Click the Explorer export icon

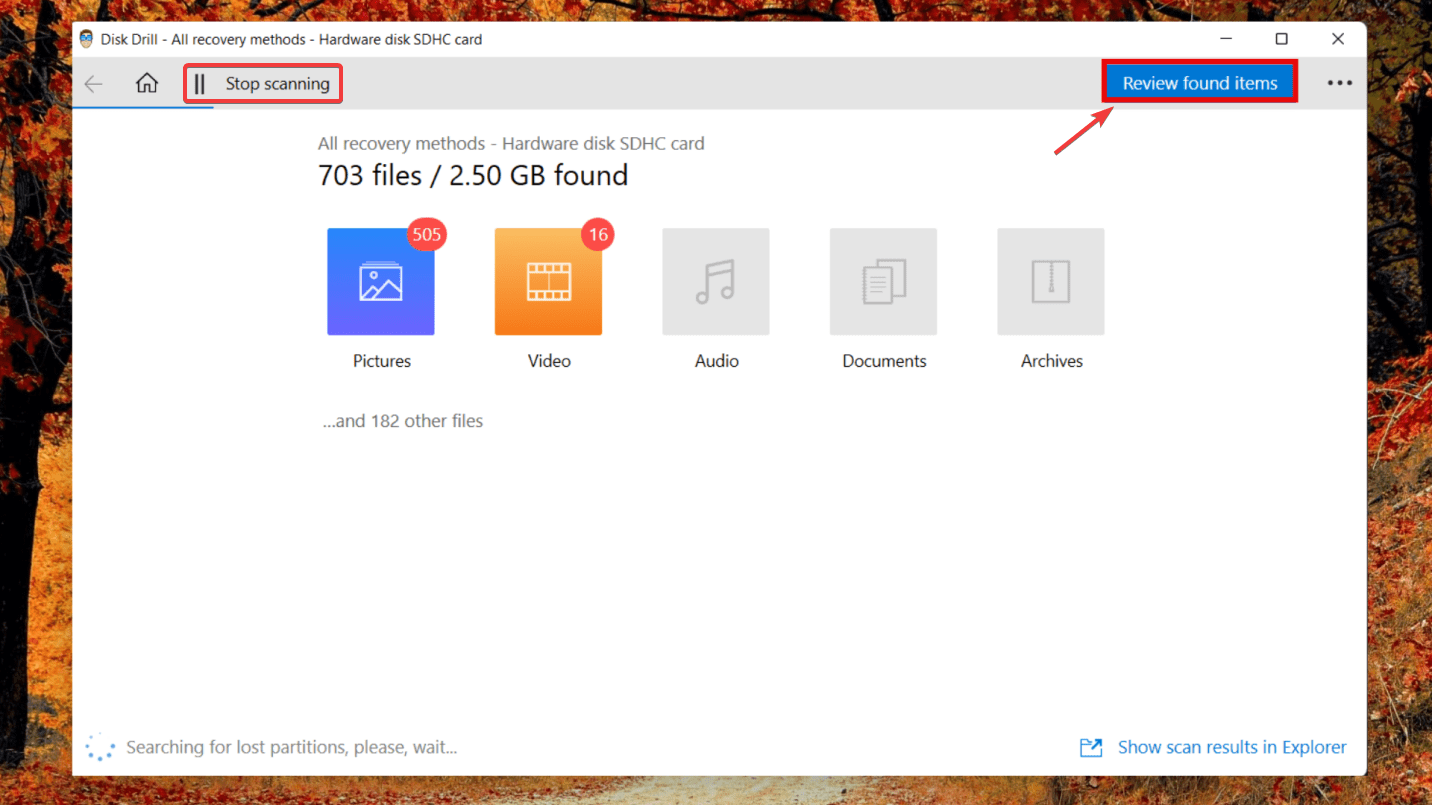tap(1091, 747)
